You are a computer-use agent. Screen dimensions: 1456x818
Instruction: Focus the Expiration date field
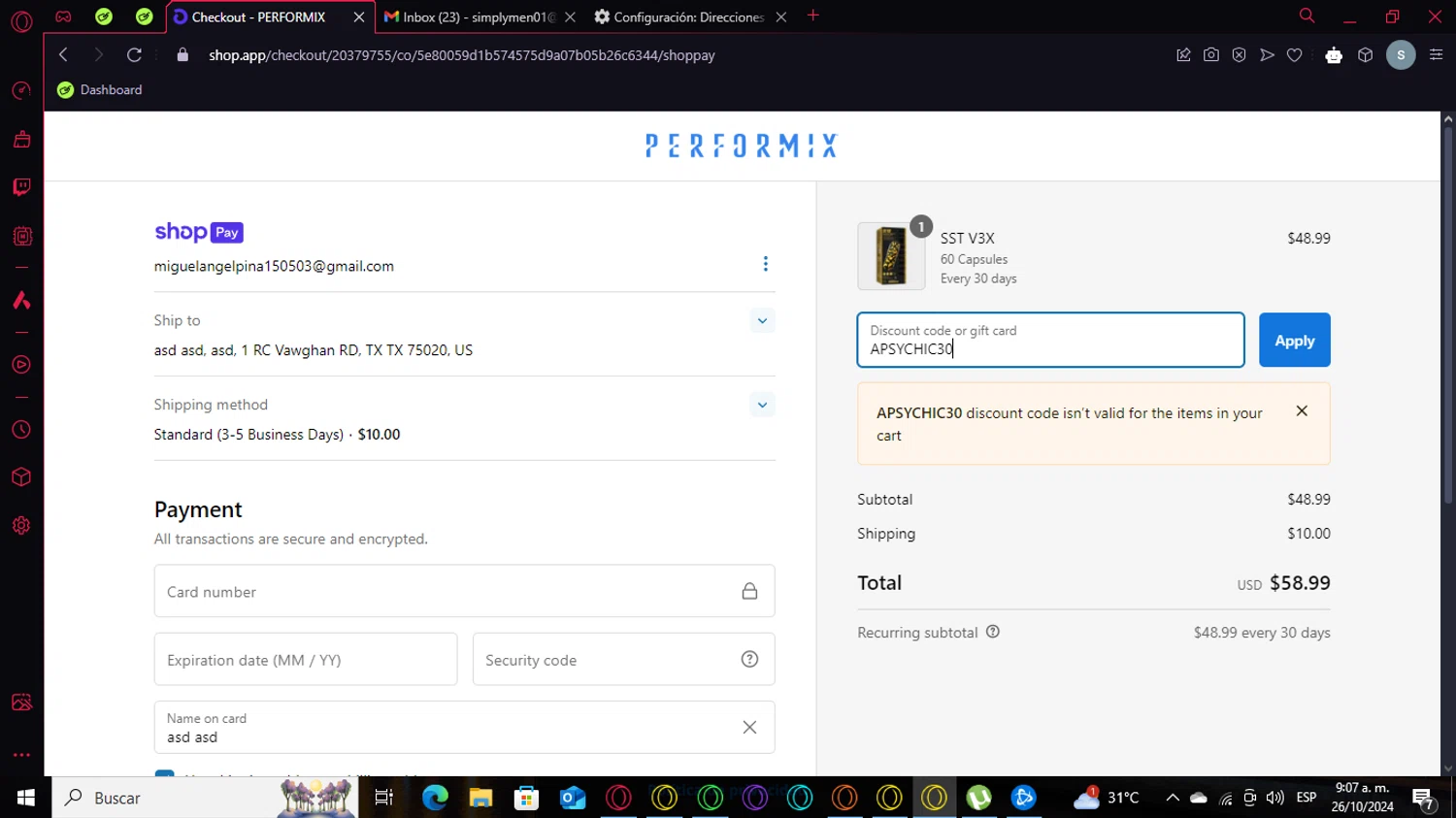(x=306, y=659)
